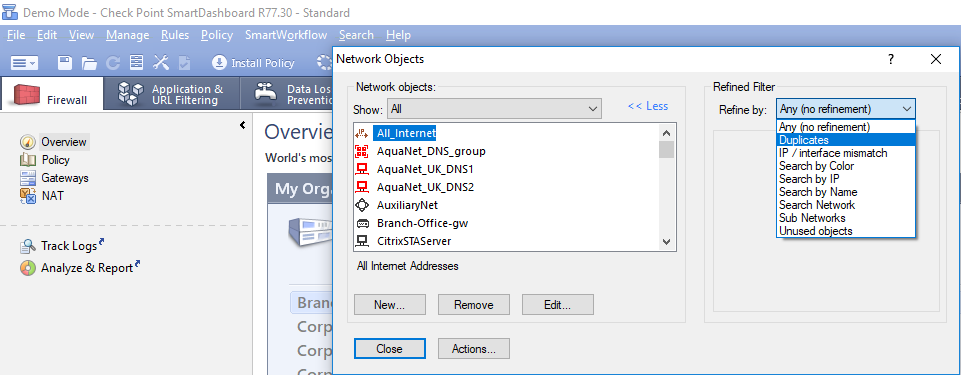Click the Edit... button
Viewport: 961px width, 375px height.
click(558, 305)
